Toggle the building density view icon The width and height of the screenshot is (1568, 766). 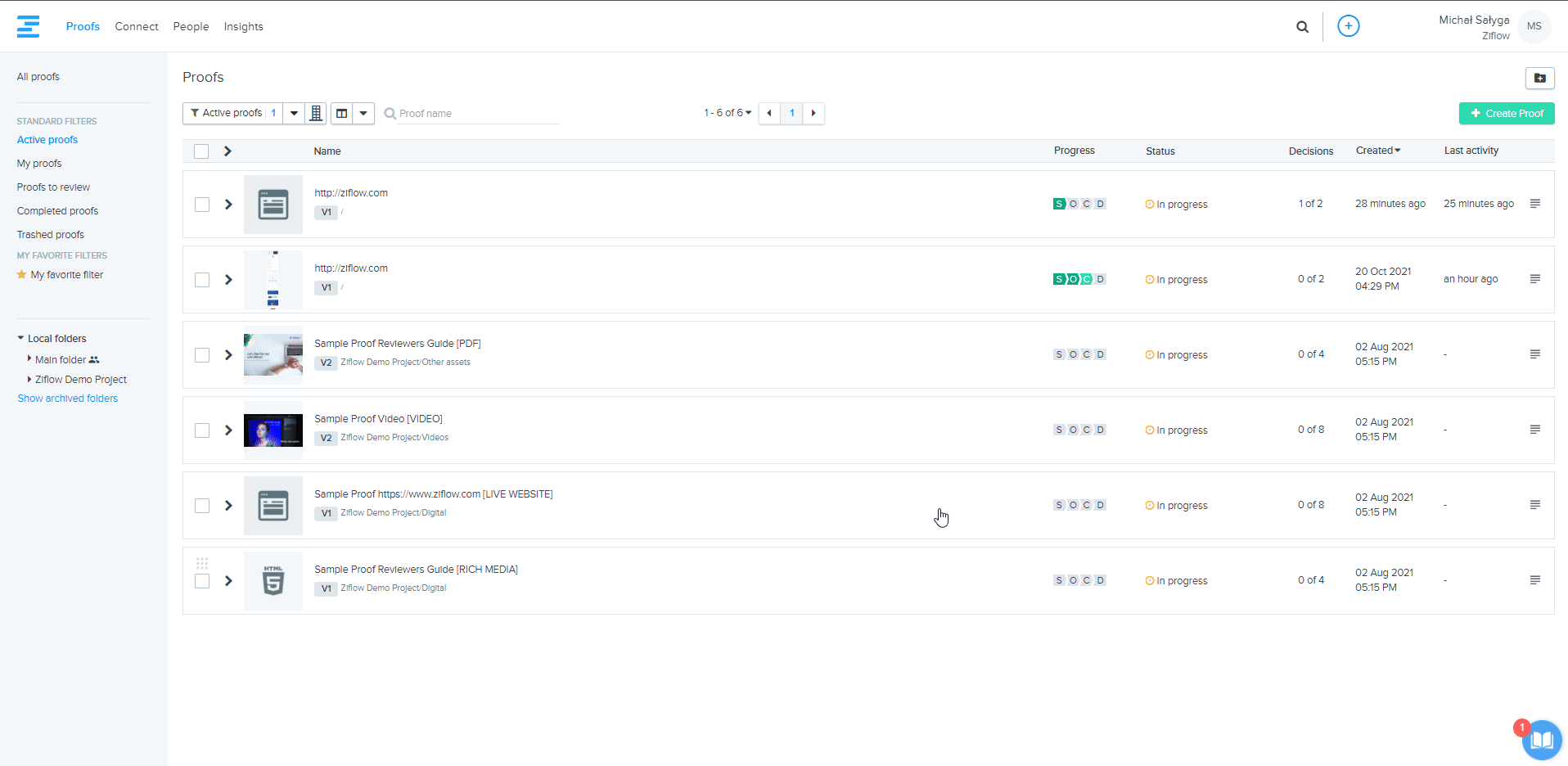[x=316, y=113]
